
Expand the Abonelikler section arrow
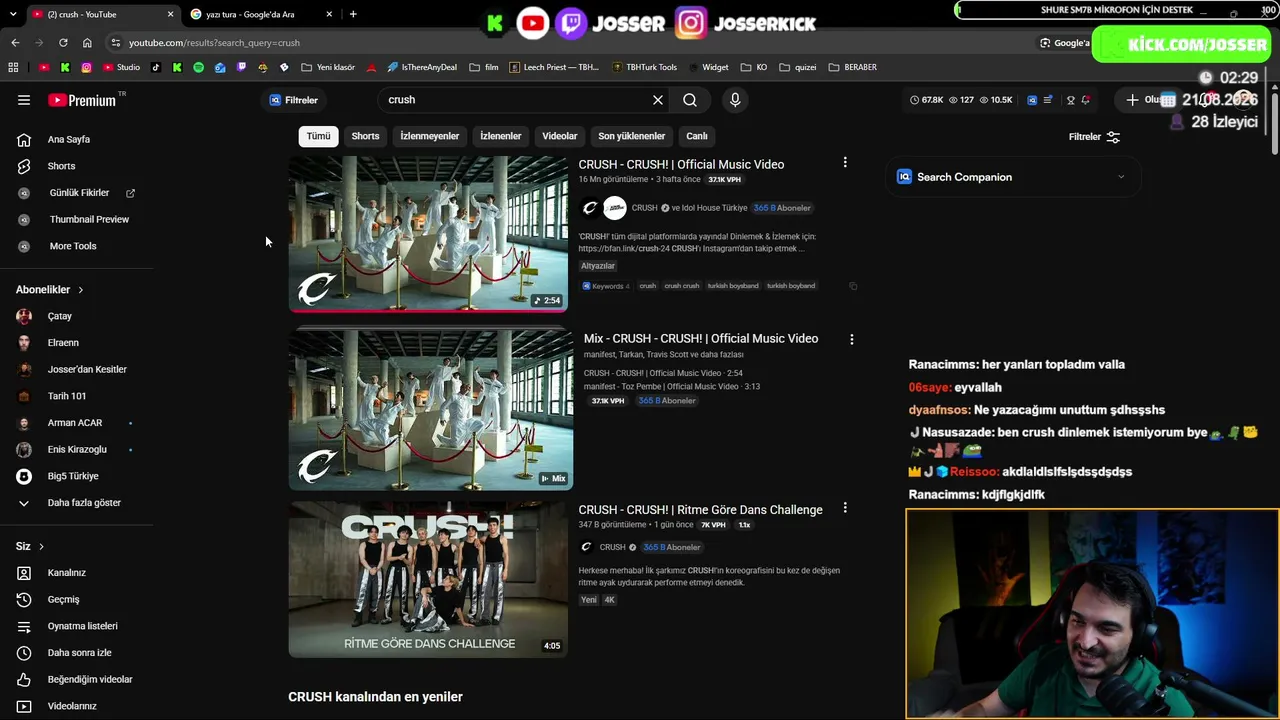tap(81, 290)
